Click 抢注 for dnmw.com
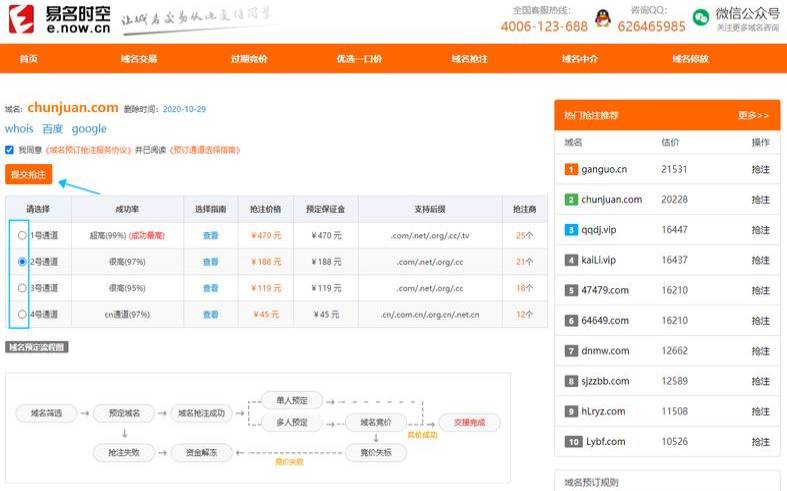 [760, 351]
